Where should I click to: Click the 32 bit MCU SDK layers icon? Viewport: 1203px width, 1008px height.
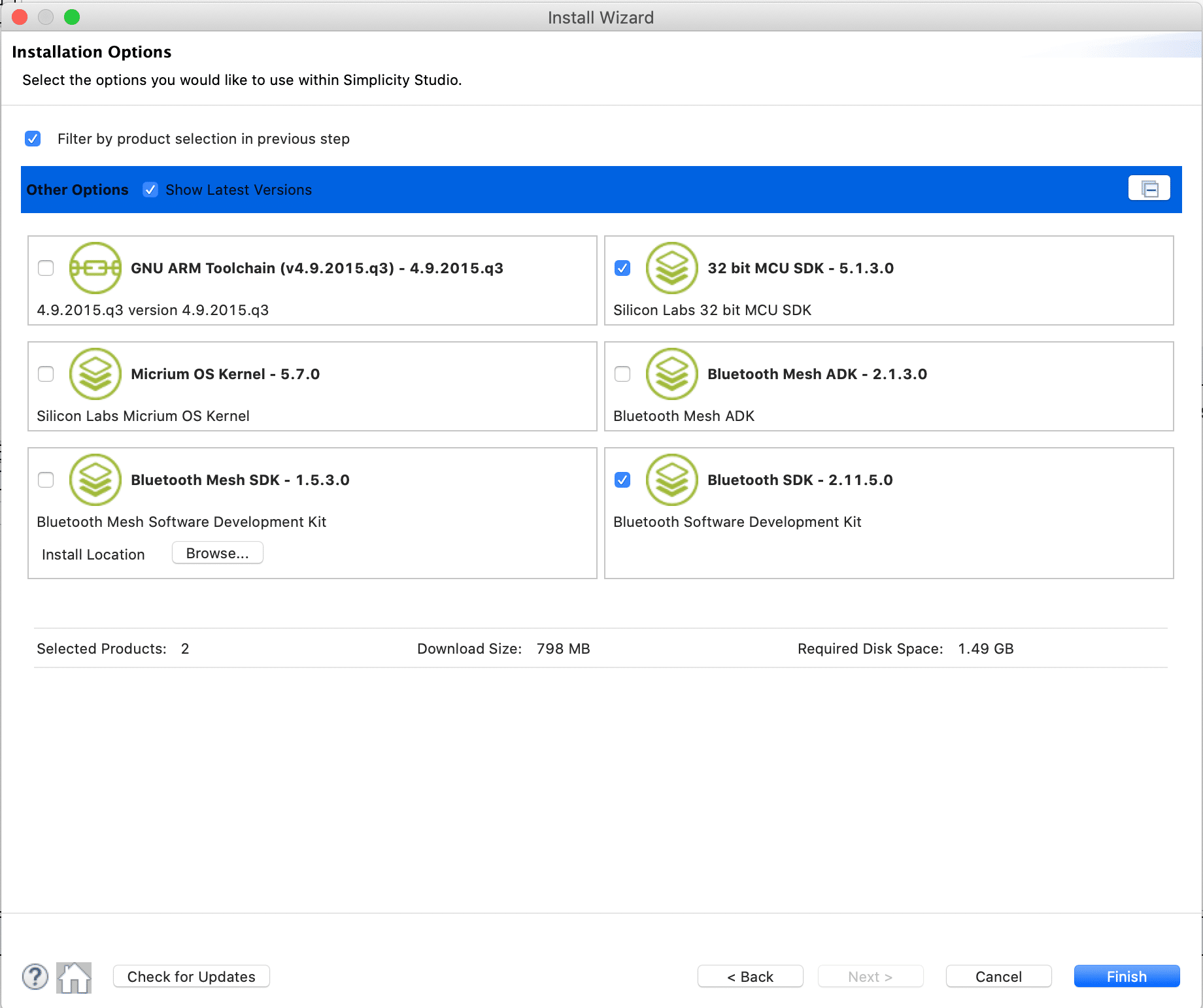(671, 268)
